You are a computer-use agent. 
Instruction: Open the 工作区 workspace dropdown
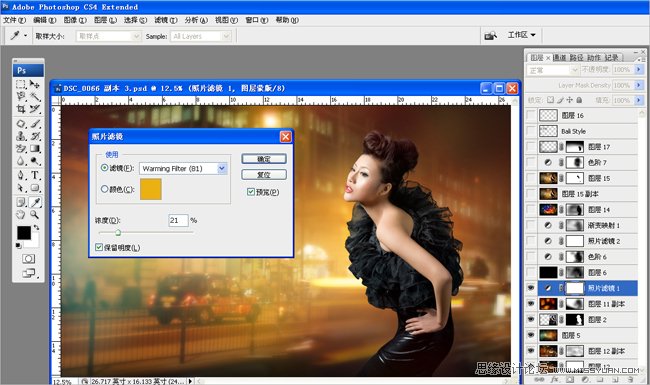tap(521, 35)
